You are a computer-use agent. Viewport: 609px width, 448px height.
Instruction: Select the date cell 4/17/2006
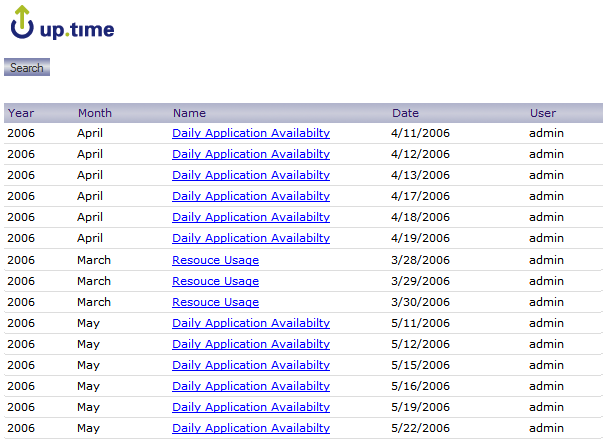pos(420,196)
